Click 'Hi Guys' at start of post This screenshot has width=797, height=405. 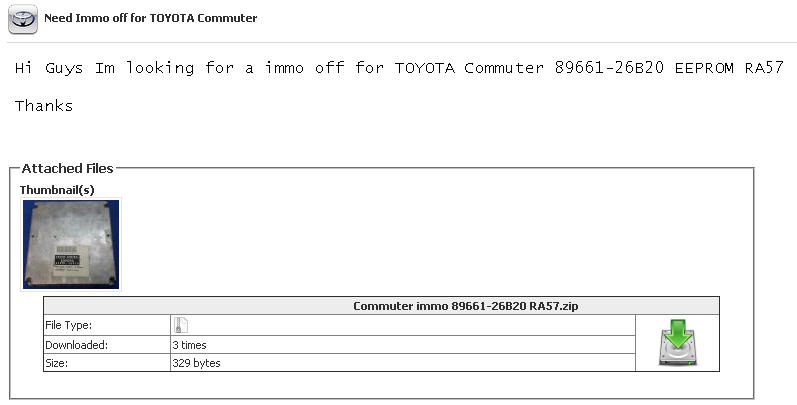pyautogui.click(x=49, y=69)
